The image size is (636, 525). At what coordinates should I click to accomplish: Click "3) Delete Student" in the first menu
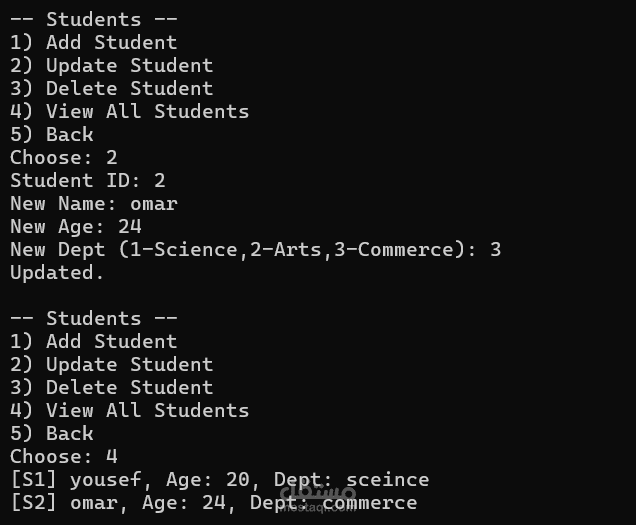click(112, 88)
